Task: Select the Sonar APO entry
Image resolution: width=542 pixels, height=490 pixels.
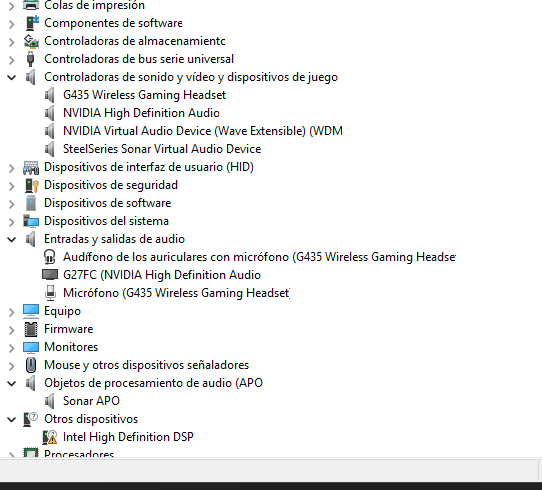Action: tap(91, 401)
